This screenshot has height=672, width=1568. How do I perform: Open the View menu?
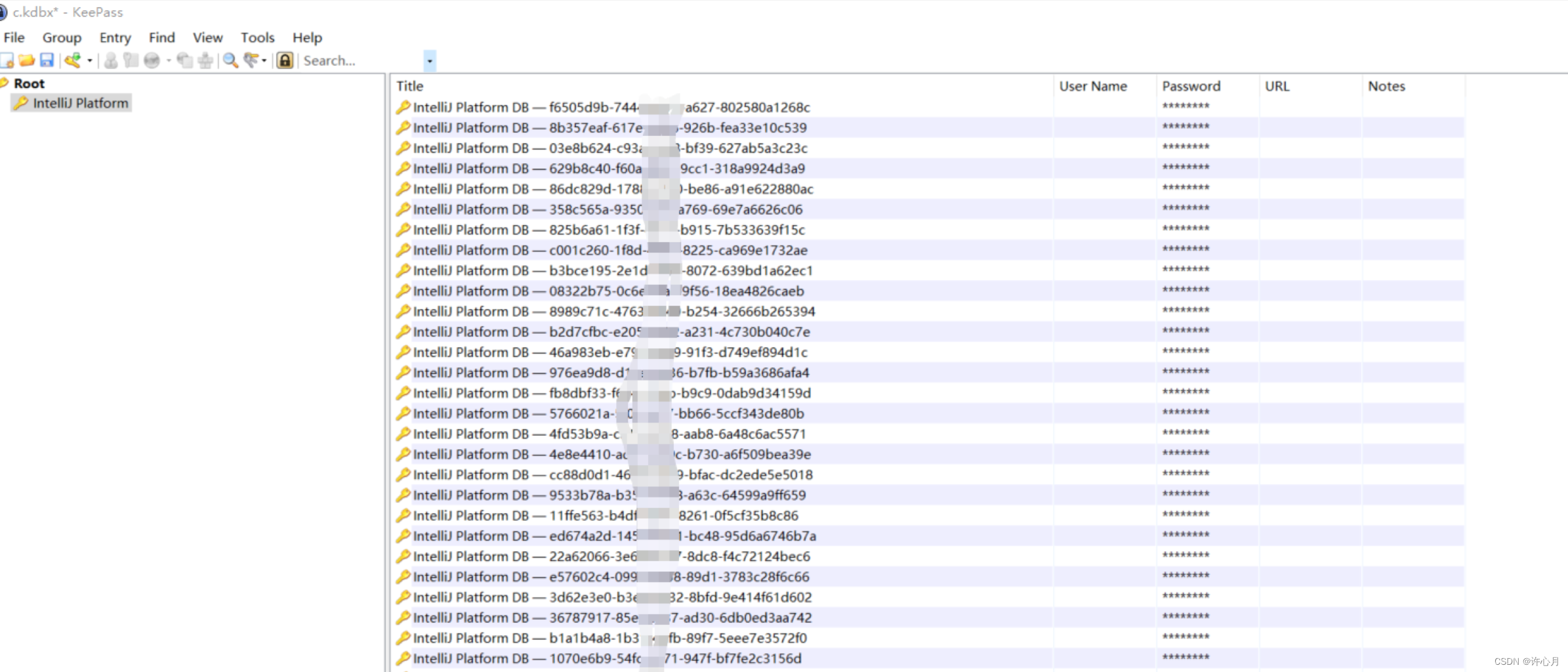(207, 37)
